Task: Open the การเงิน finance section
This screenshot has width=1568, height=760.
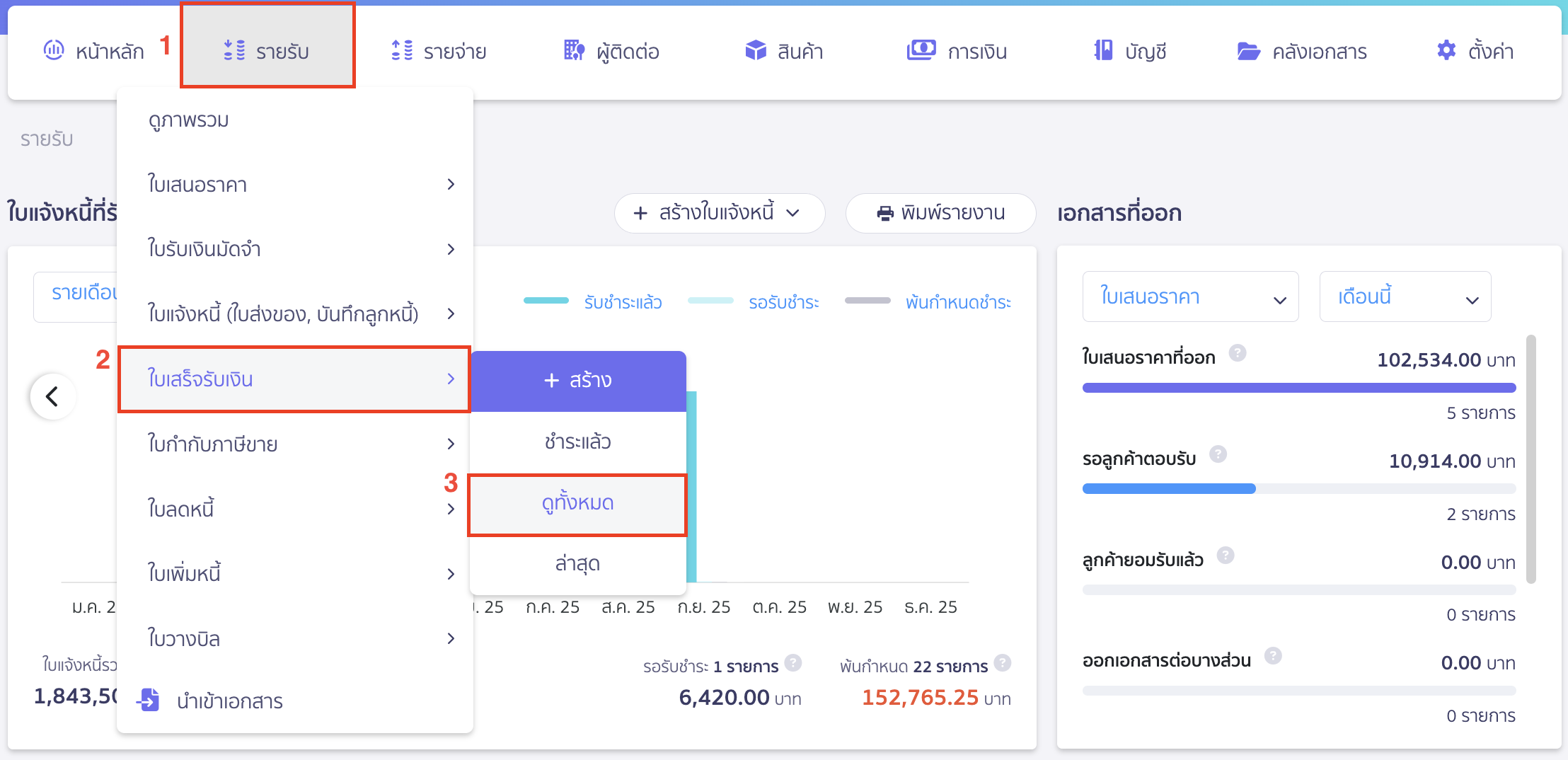Action: click(x=957, y=50)
